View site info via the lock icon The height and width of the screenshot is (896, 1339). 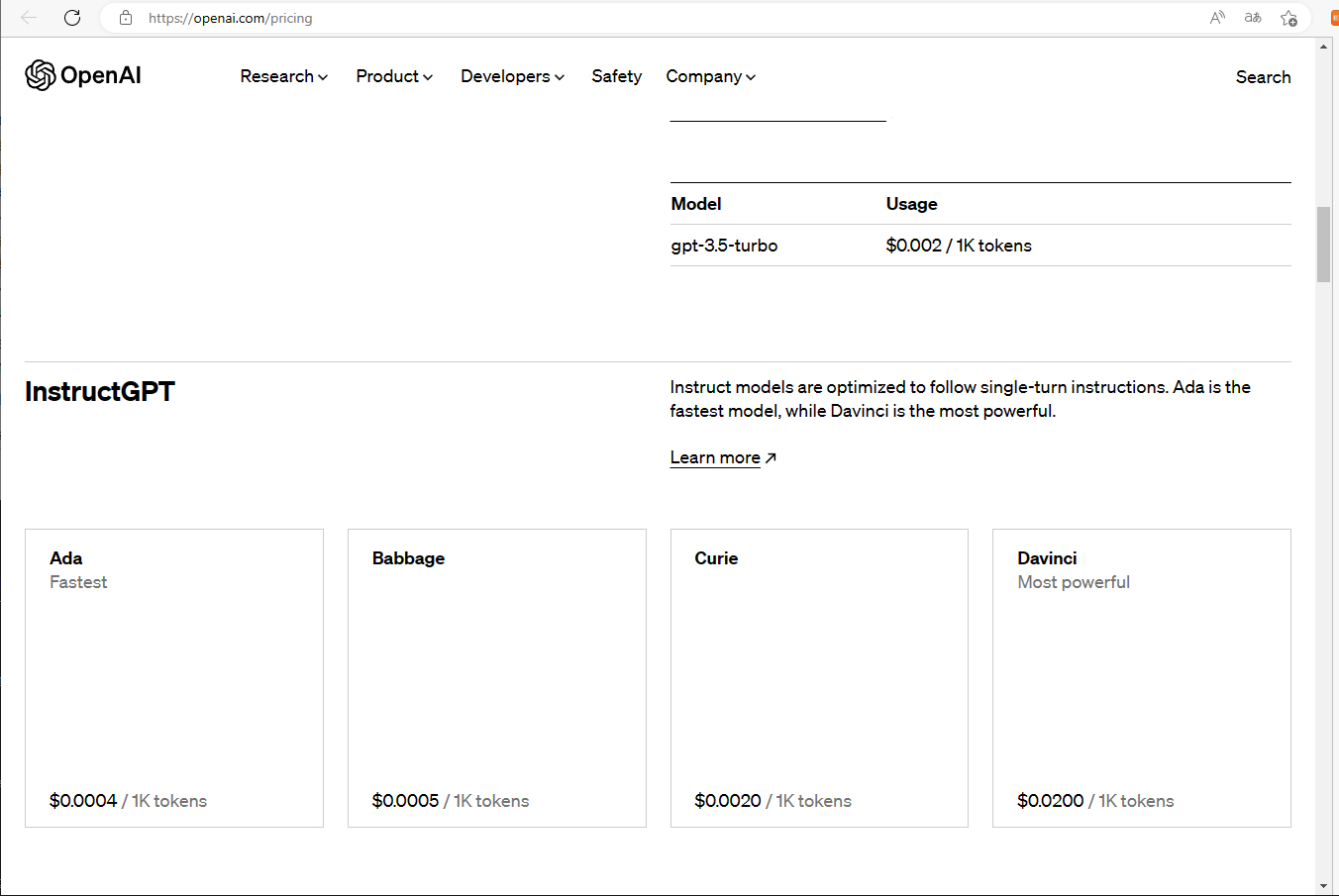pos(126,18)
